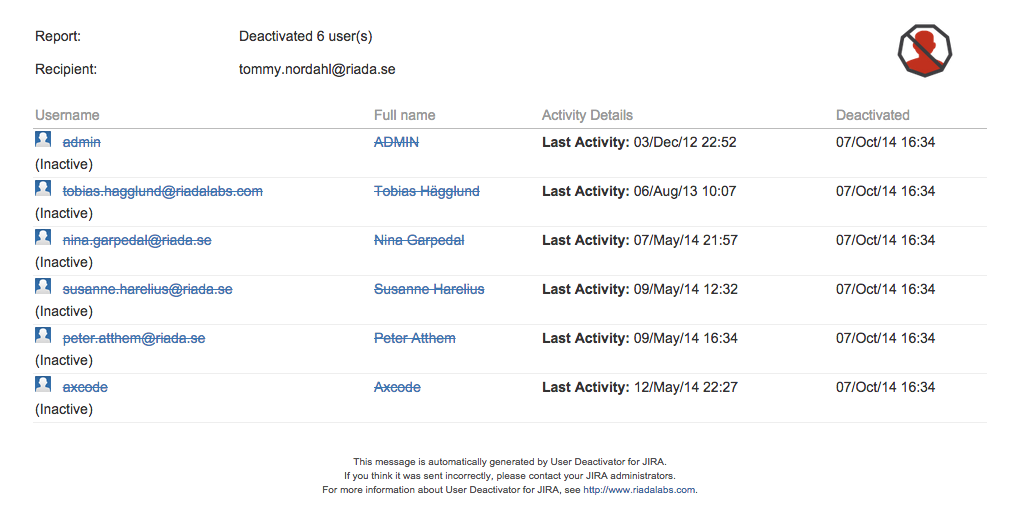The image size is (1019, 532).
Task: Open the admin username link
Action: click(81, 142)
